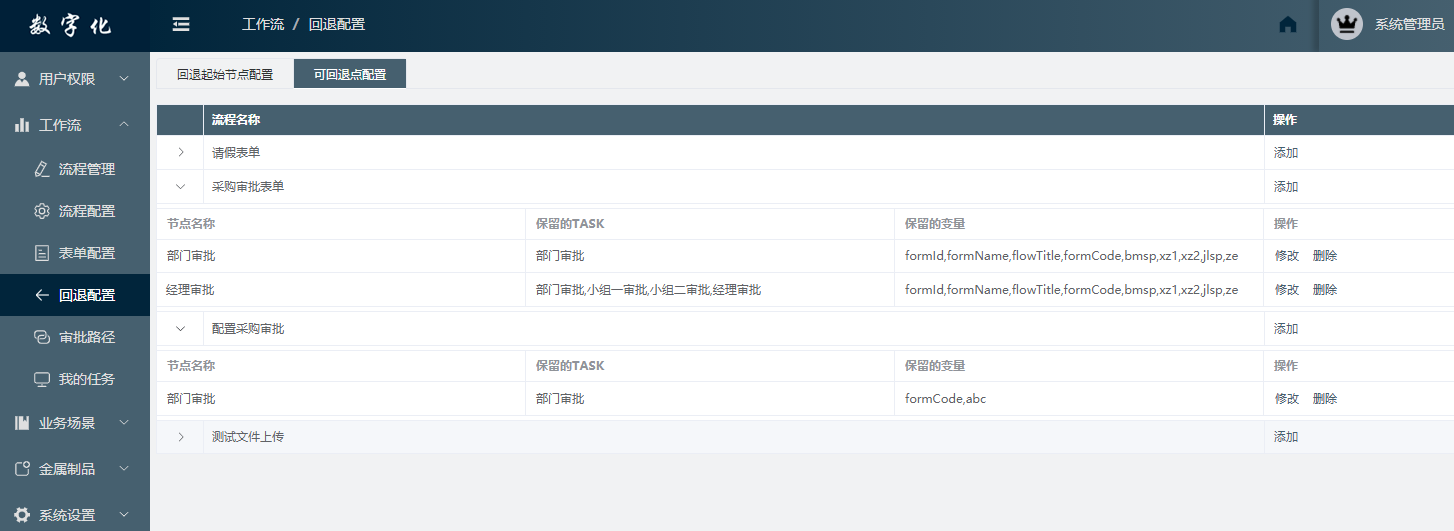Click 工作流 in the breadcrumb
Viewport: 1454px width, 531px height.
pyautogui.click(x=262, y=25)
